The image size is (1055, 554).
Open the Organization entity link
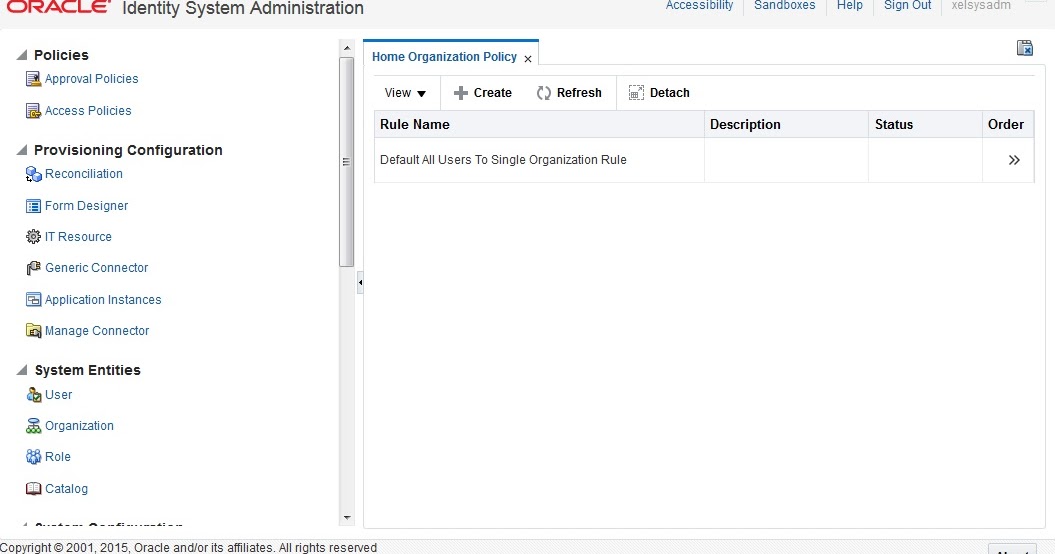pyautogui.click(x=79, y=425)
